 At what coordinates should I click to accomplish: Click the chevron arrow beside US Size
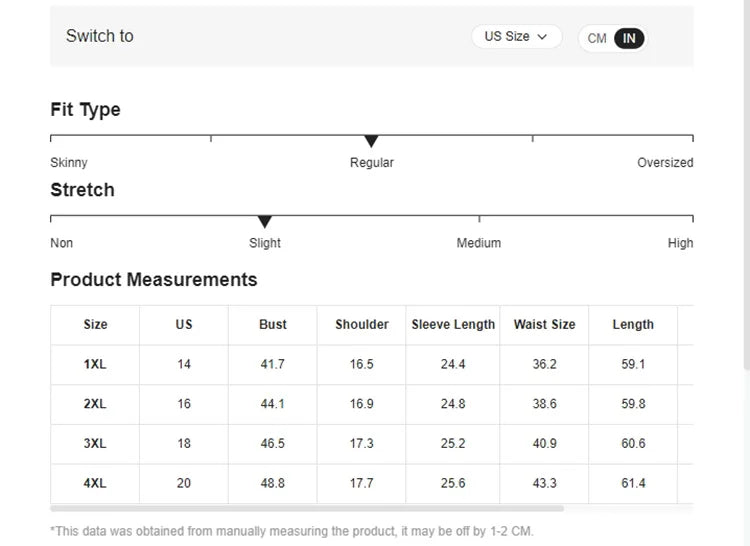(542, 37)
